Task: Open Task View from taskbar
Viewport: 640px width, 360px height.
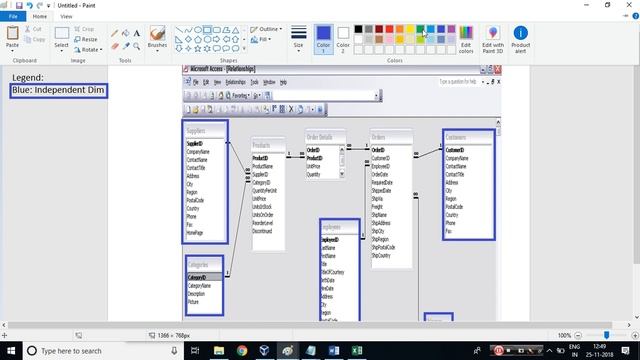Action: click(195, 351)
